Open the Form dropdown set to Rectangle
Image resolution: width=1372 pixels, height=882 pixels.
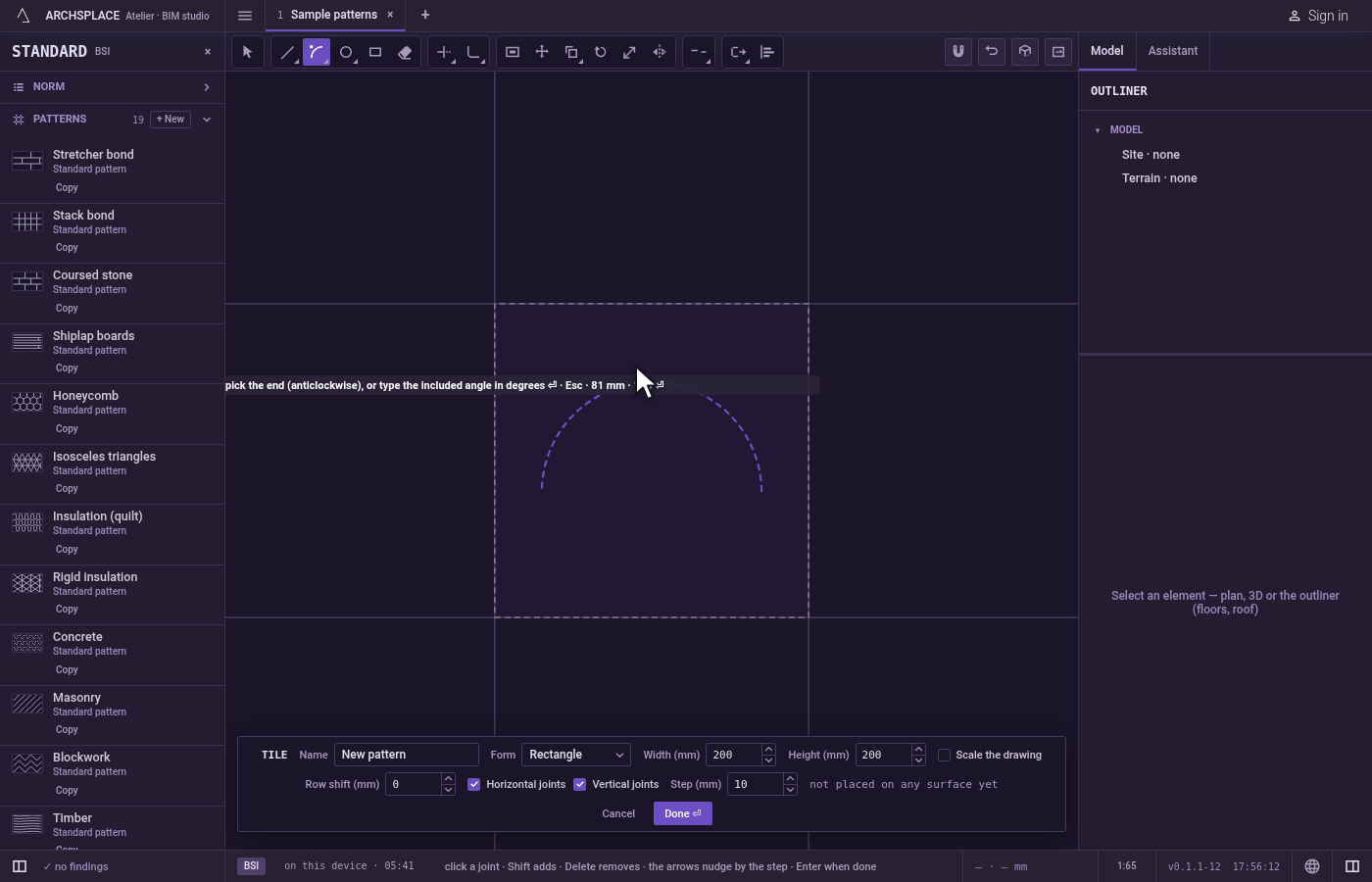[576, 755]
